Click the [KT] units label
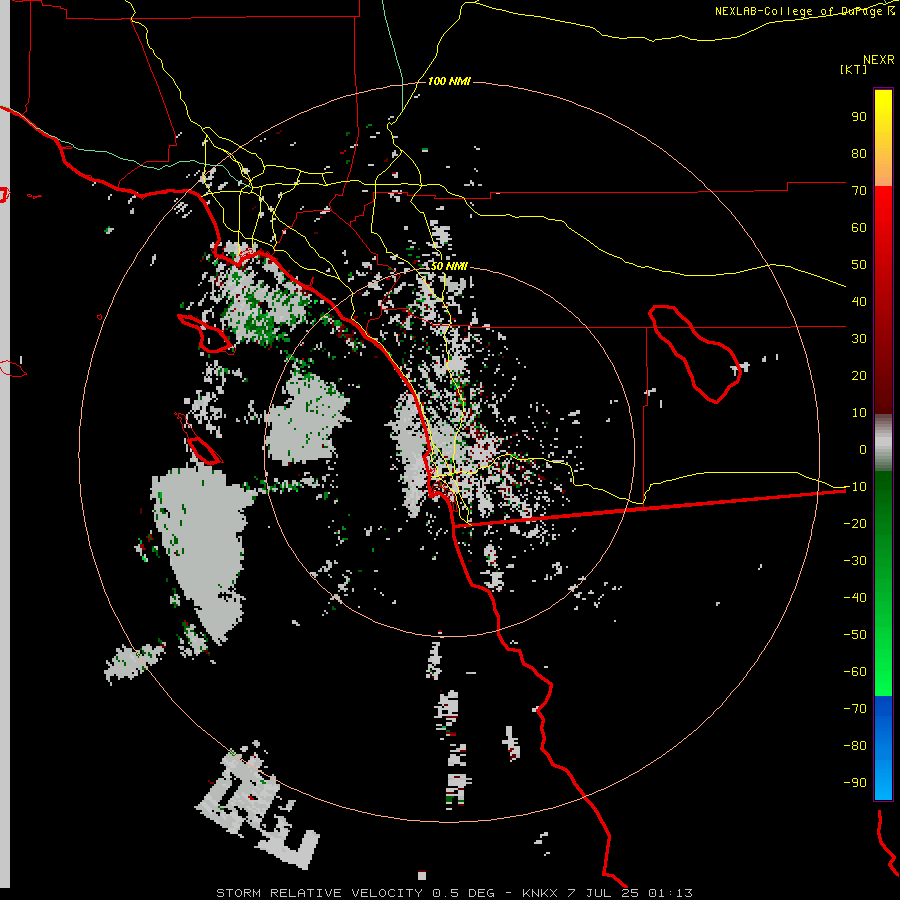 point(854,69)
